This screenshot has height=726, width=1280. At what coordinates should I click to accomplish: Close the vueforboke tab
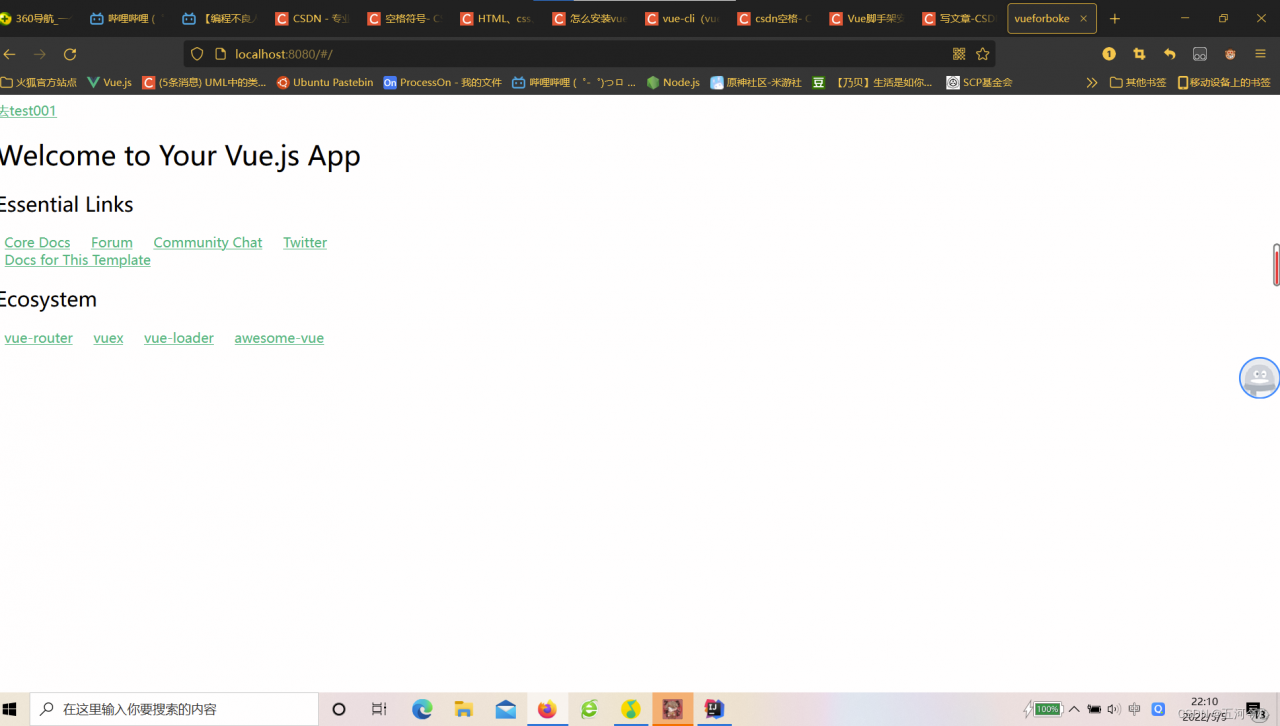[x=1083, y=18]
